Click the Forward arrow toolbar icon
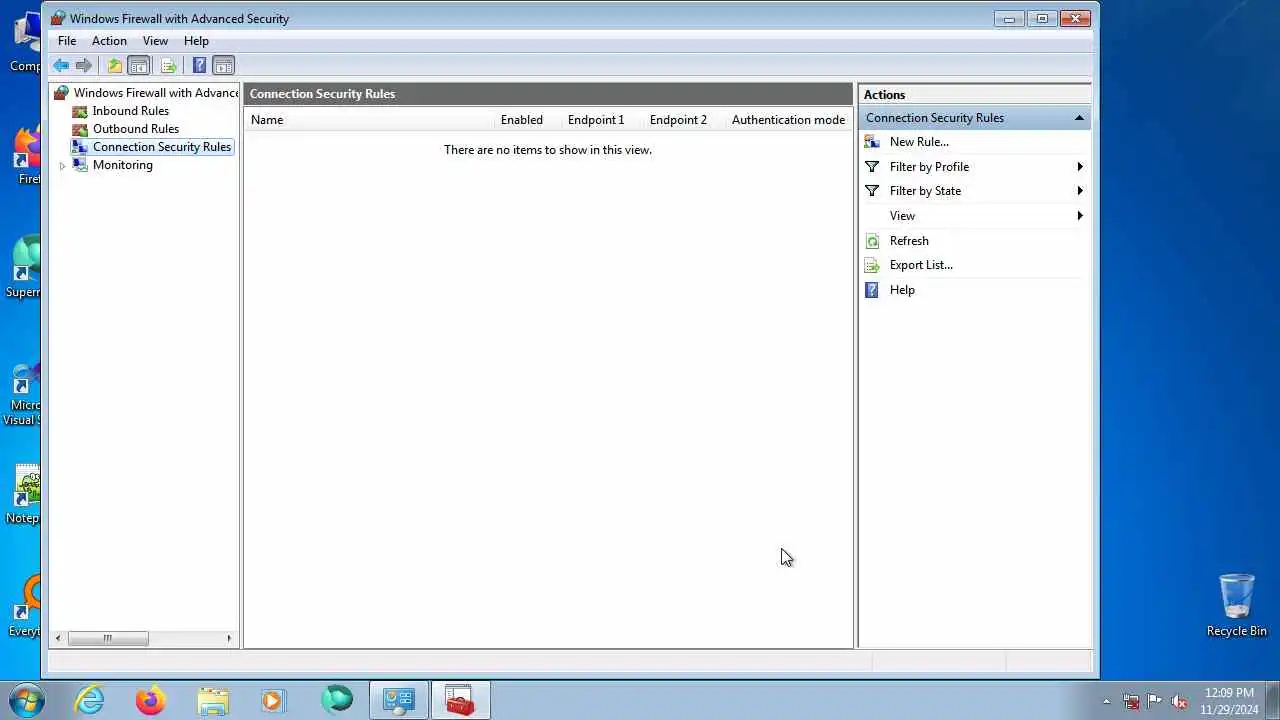The width and height of the screenshot is (1280, 720). (84, 66)
